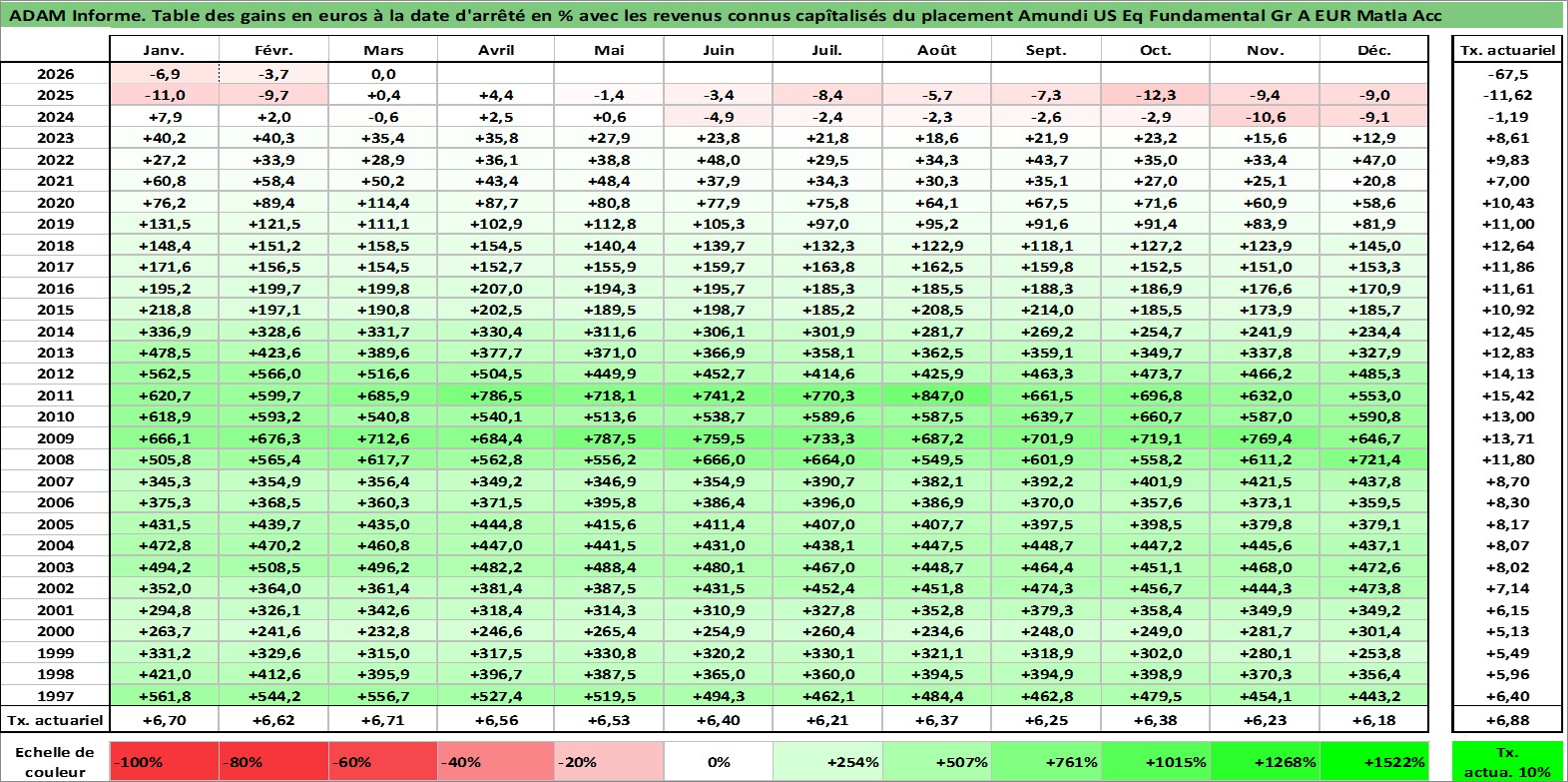The height and width of the screenshot is (782, 1568).
Task: Click the Tx. actua. 10% green box
Action: point(1507,762)
